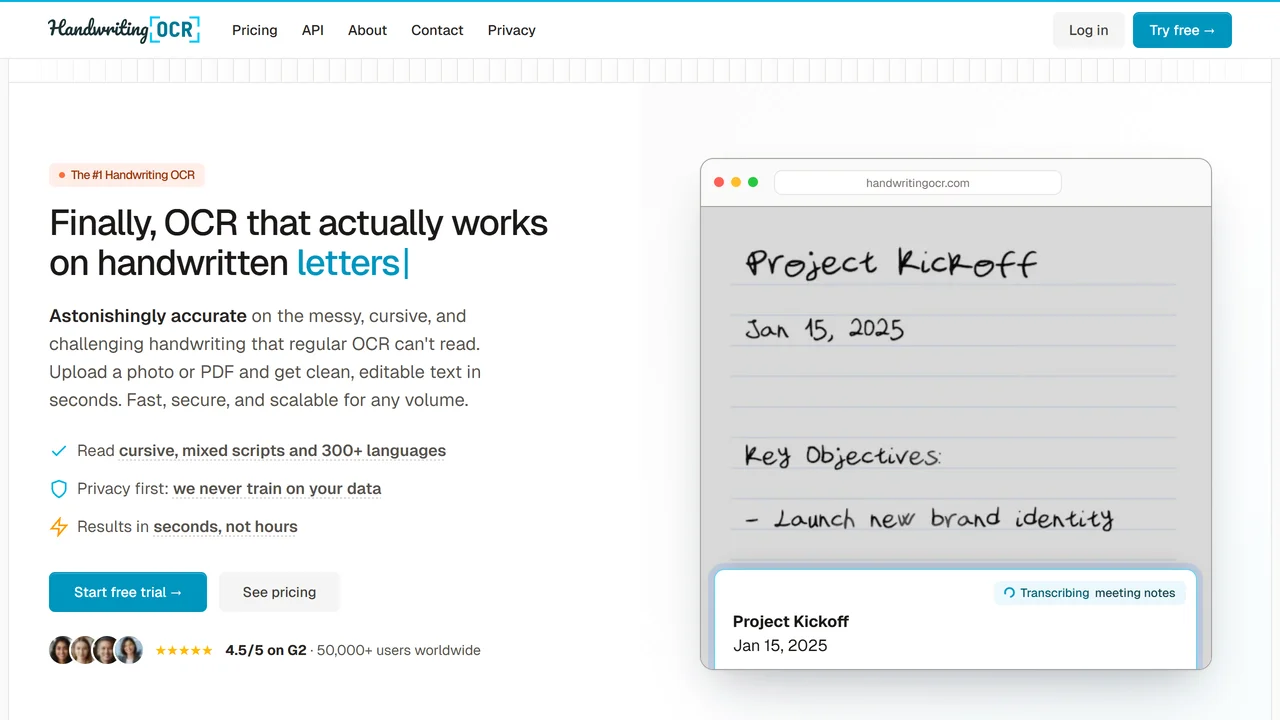Click the handwritten 'Project Kickoff' title
This screenshot has height=720, width=1280.
pyautogui.click(x=891, y=262)
